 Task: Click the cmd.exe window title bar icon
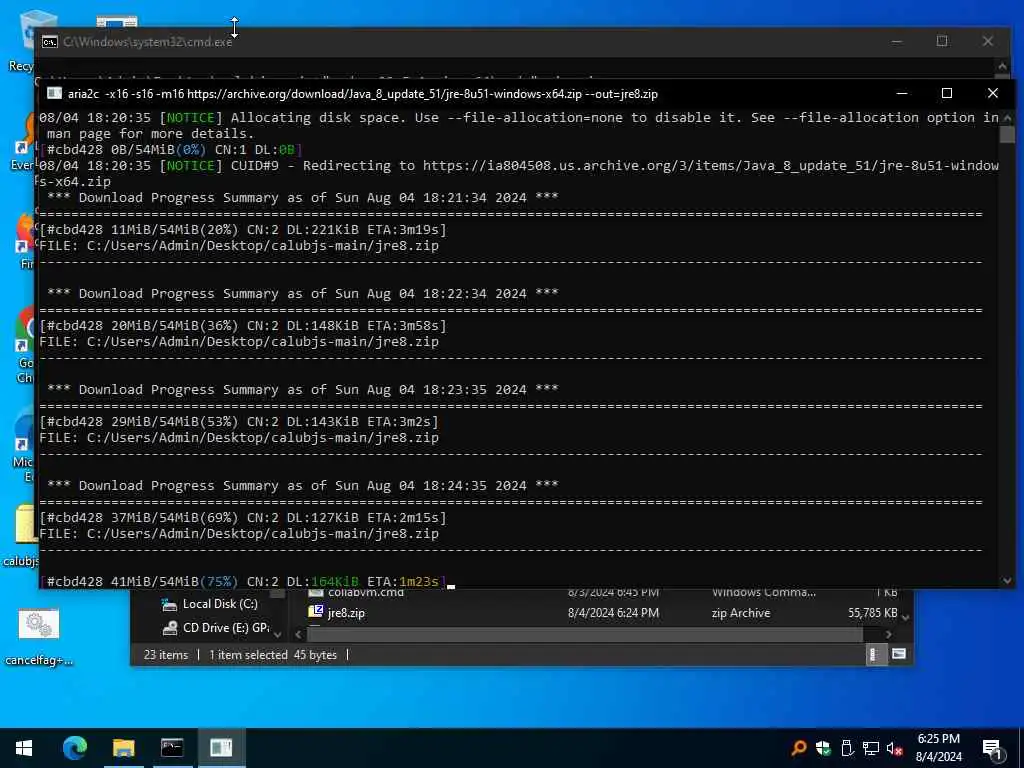pyautogui.click(x=50, y=42)
